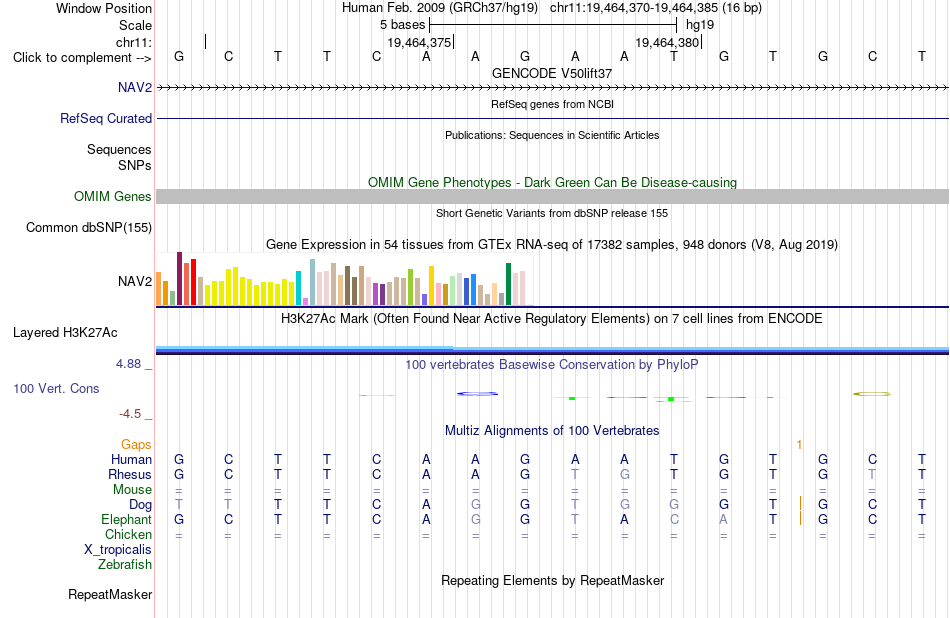This screenshot has width=950, height=618.
Task: Click the tallest light steel-blue GTEx bar
Action: pyautogui.click(x=312, y=282)
